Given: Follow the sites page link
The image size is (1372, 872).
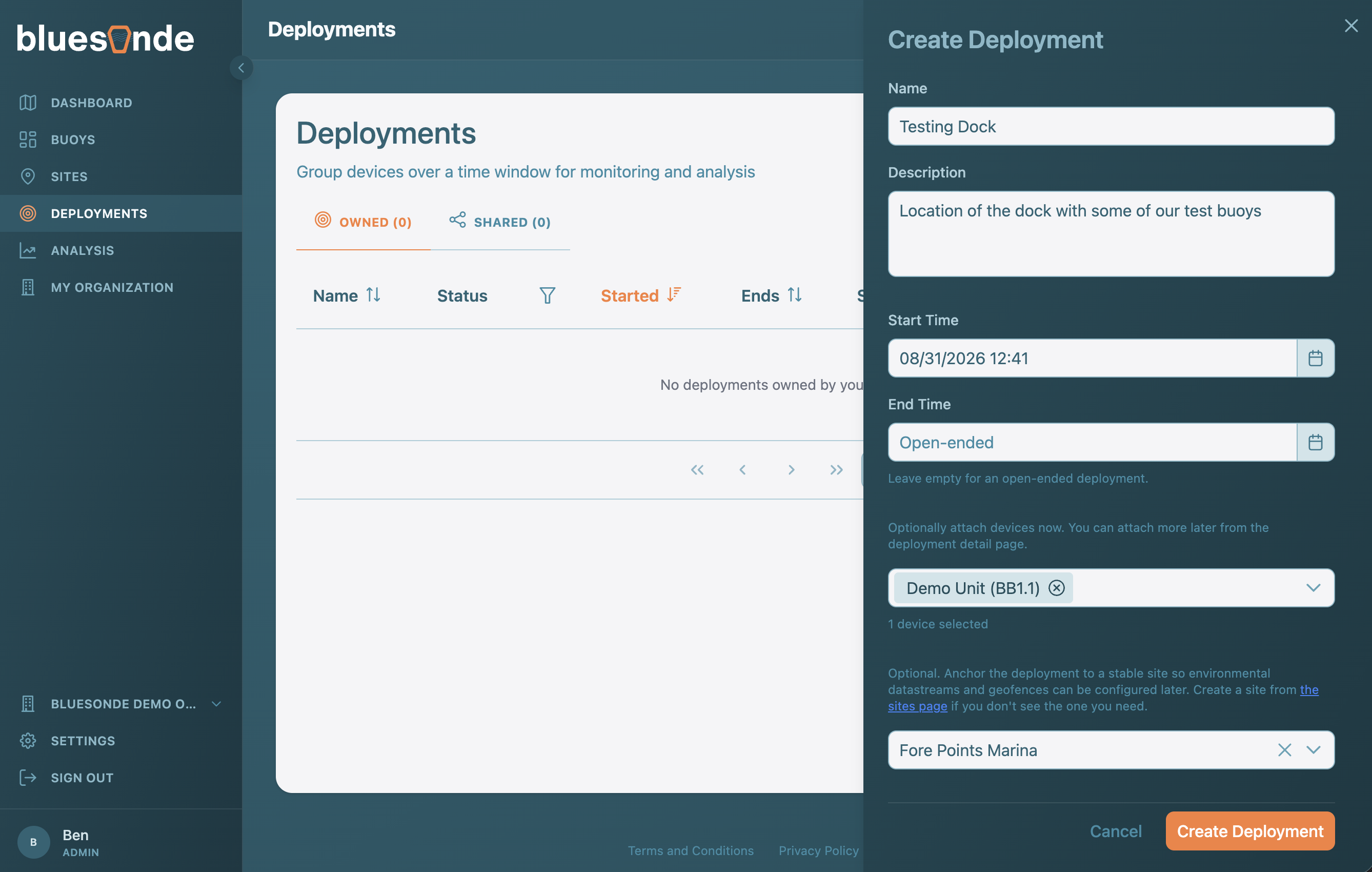Looking at the screenshot, I should pos(917,706).
